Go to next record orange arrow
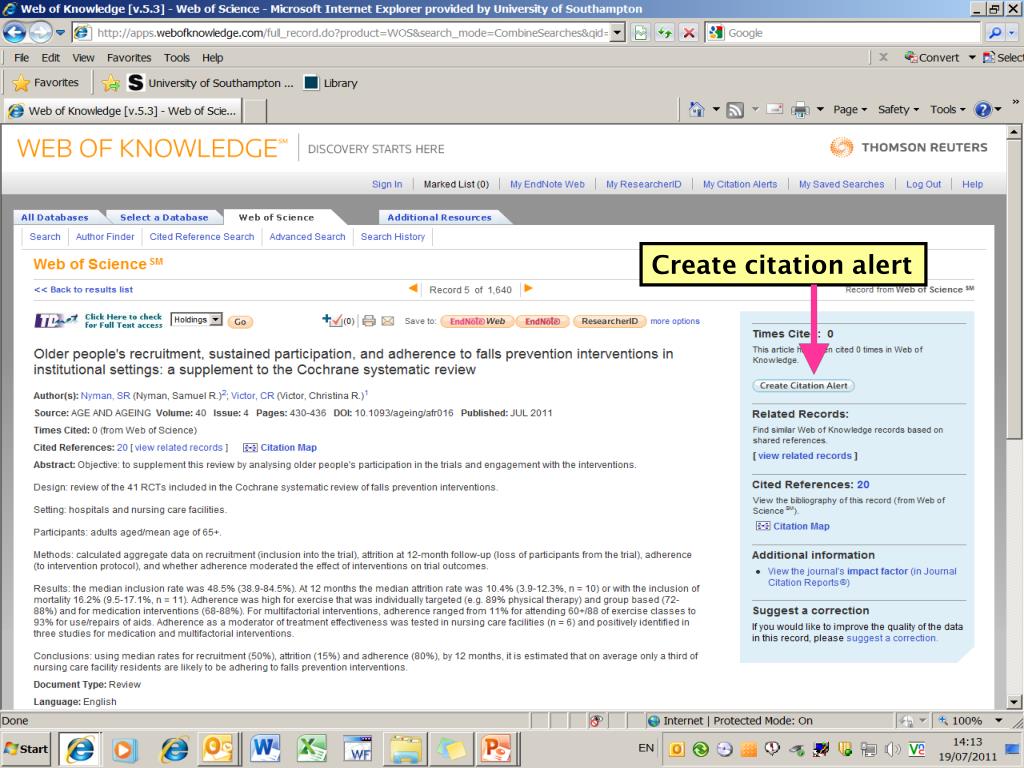This screenshot has width=1024, height=768. pos(528,288)
